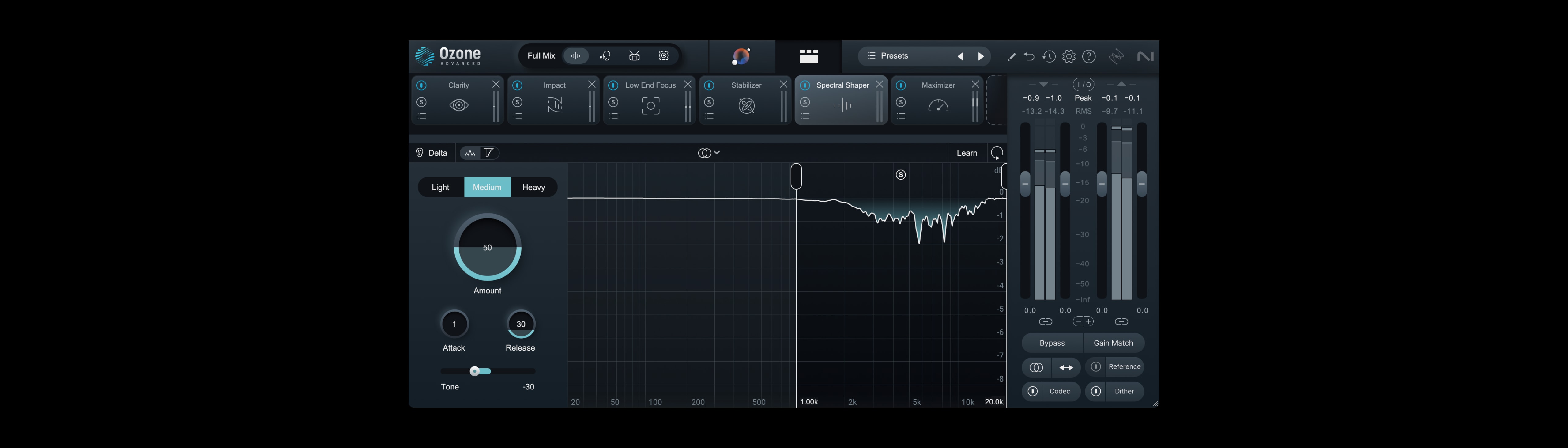The height and width of the screenshot is (448, 1568).
Task: Select the Heavy mode tab
Action: tap(533, 187)
